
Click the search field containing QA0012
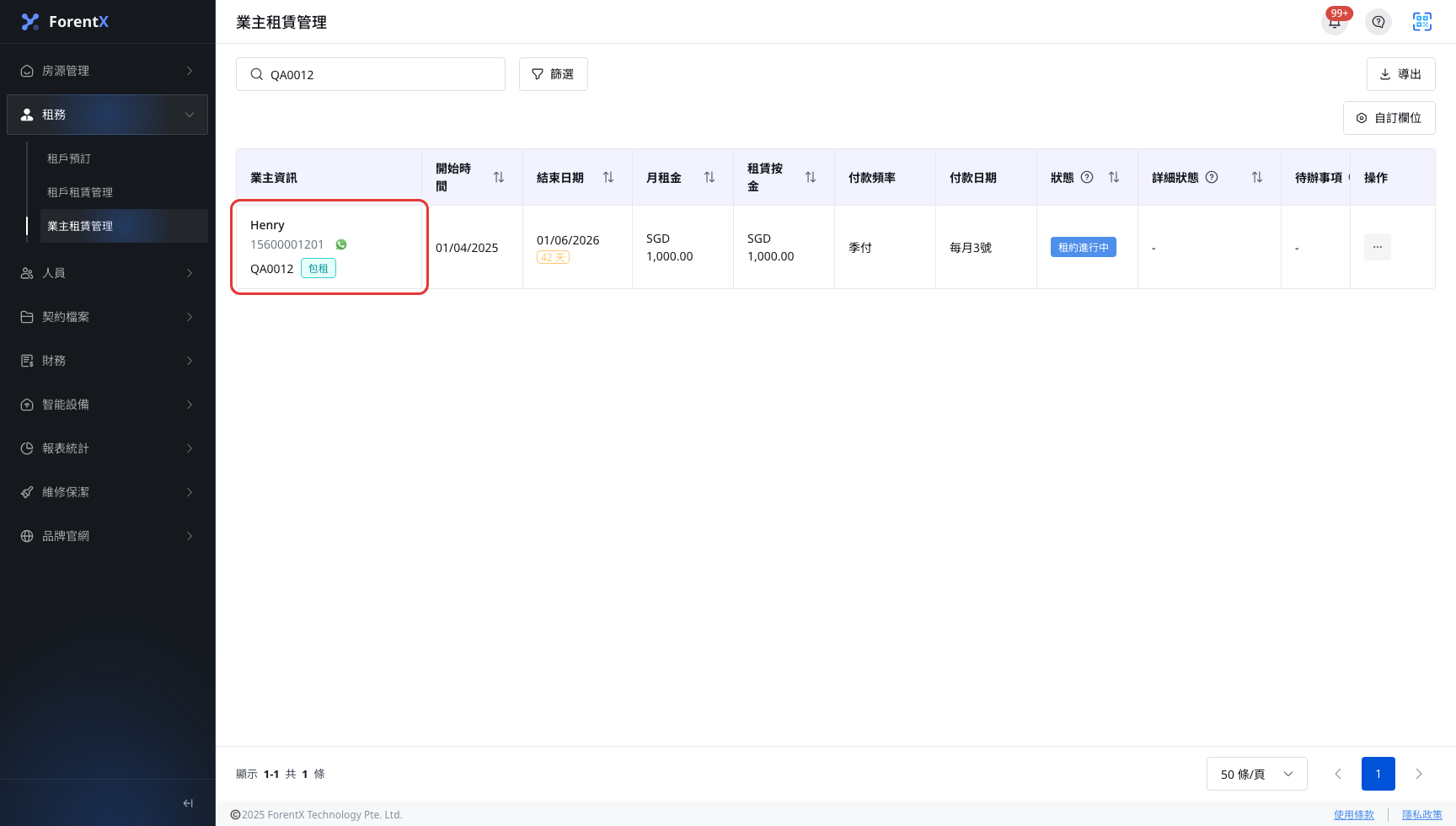(371, 74)
